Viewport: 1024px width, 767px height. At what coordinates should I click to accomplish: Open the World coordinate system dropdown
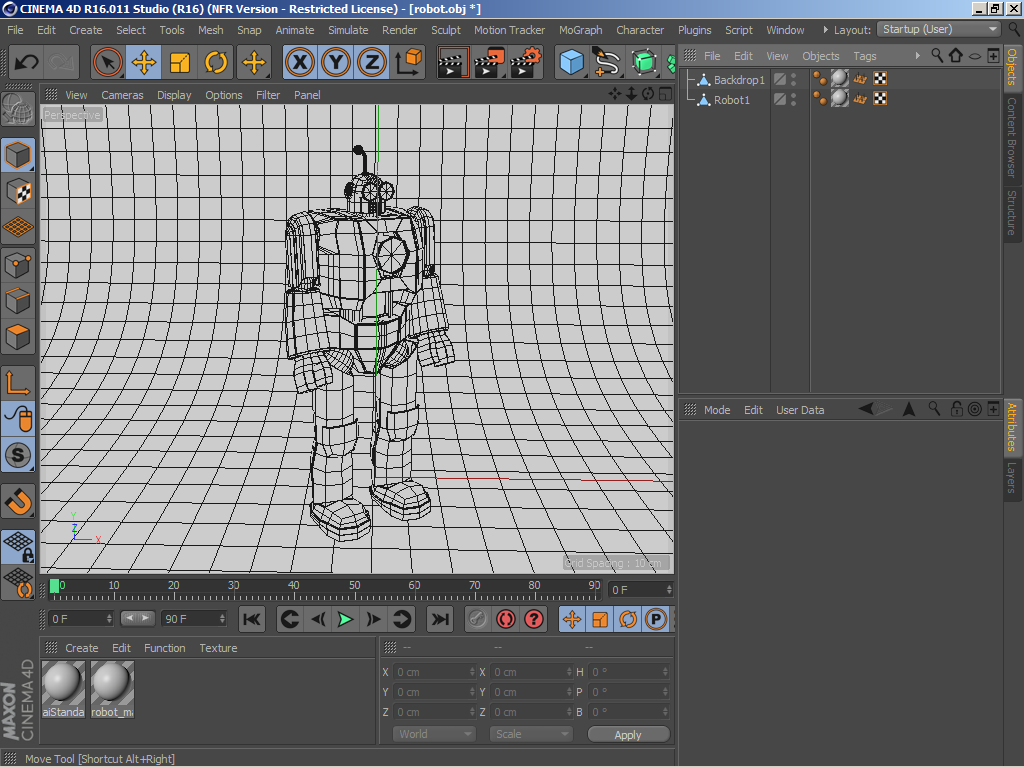(434, 734)
